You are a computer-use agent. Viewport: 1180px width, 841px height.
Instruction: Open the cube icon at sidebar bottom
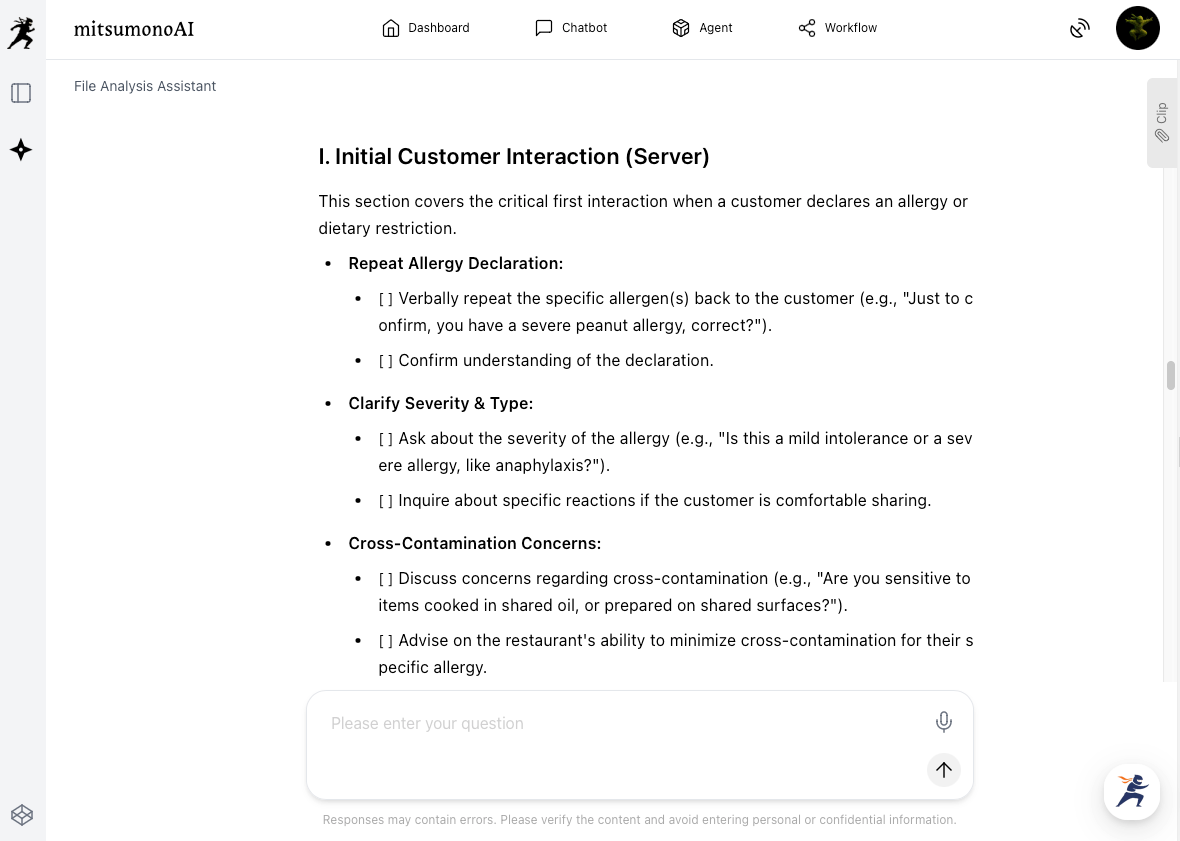click(x=21, y=815)
